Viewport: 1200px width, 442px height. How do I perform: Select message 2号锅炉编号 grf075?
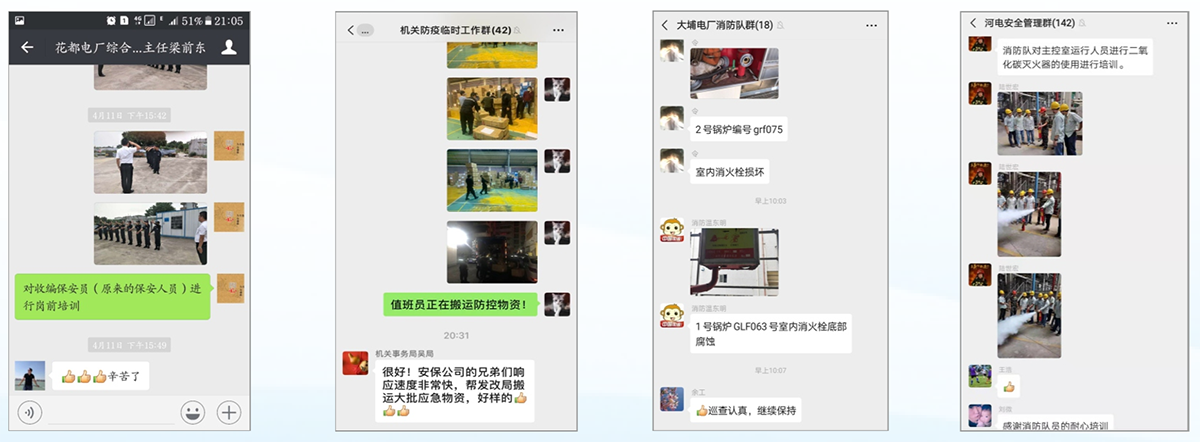point(739,128)
